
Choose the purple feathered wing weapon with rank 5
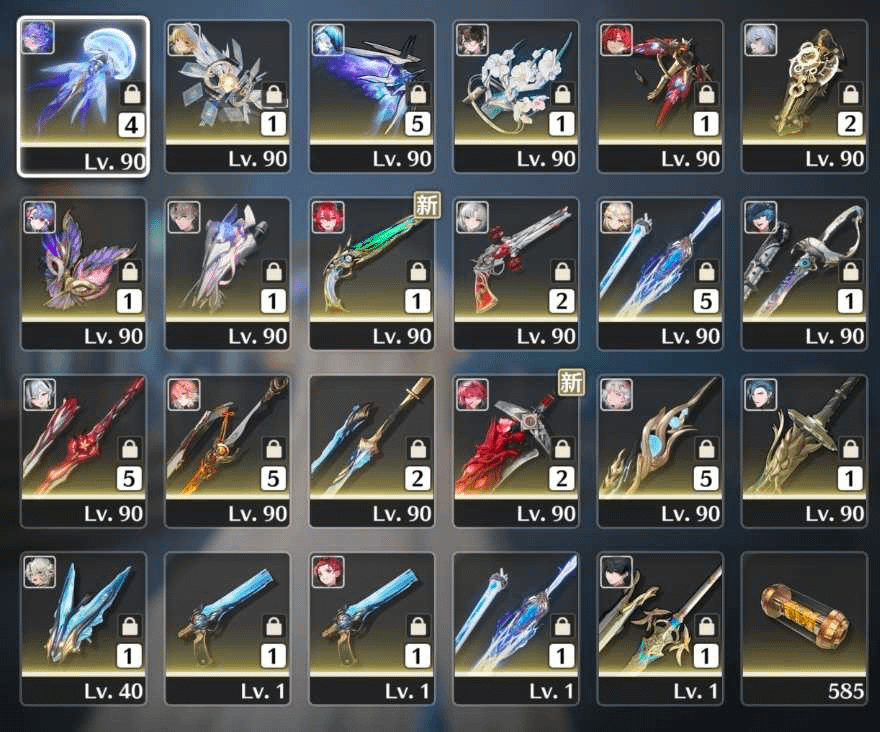click(372, 97)
